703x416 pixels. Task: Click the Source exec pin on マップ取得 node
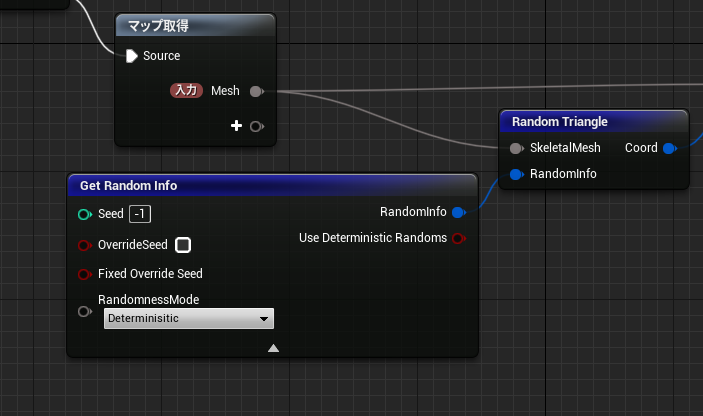tap(131, 56)
